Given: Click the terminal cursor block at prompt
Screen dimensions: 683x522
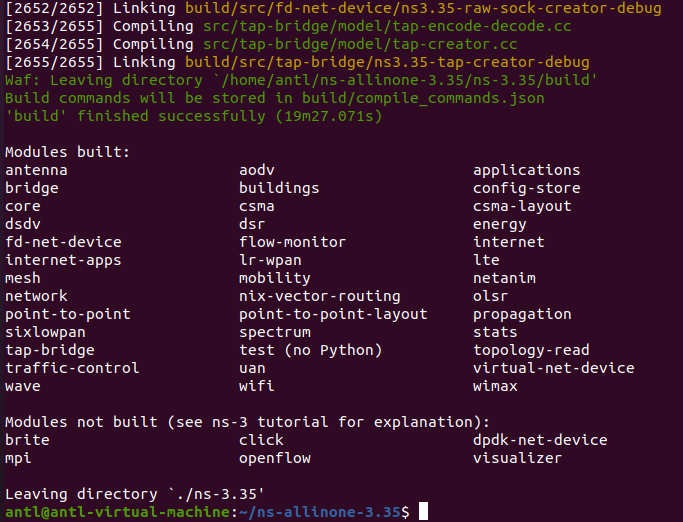Looking at the screenshot, I should pos(423,512).
